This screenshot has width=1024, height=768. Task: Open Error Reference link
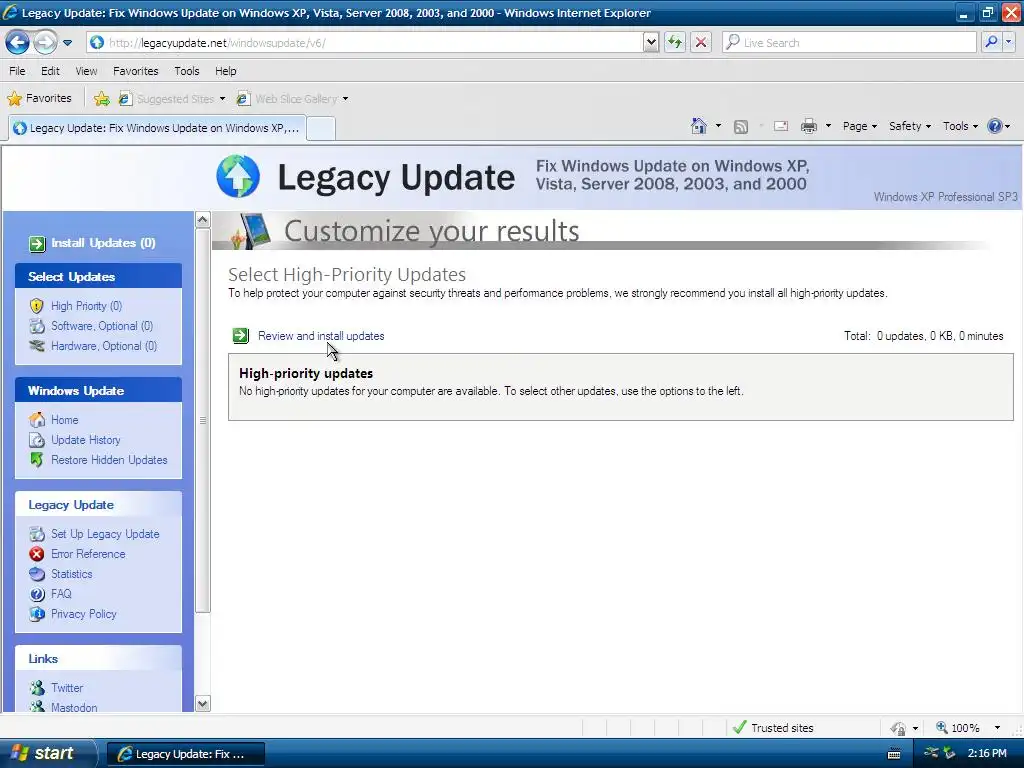88,554
